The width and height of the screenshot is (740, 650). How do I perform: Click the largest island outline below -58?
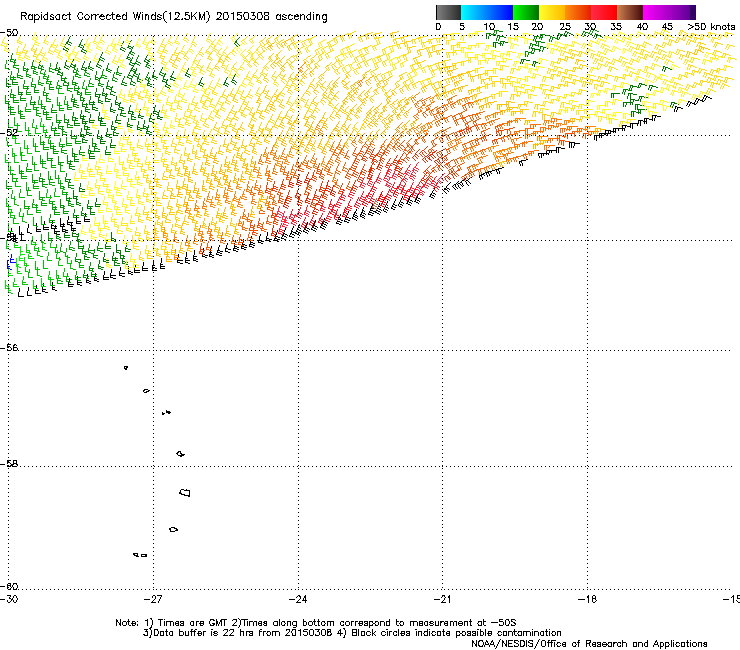pos(185,493)
